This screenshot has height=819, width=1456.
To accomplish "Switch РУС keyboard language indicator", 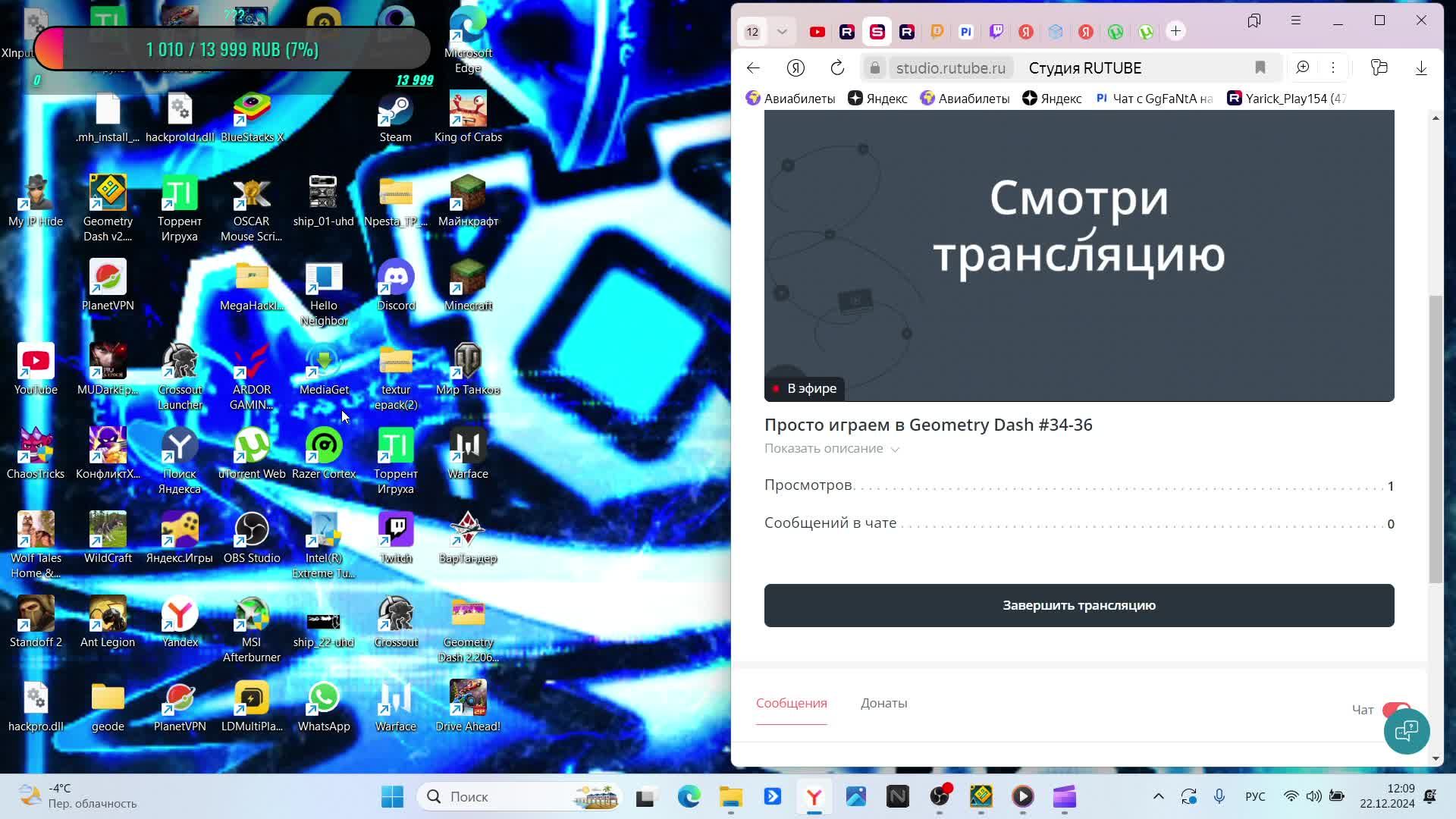I will click(1255, 796).
